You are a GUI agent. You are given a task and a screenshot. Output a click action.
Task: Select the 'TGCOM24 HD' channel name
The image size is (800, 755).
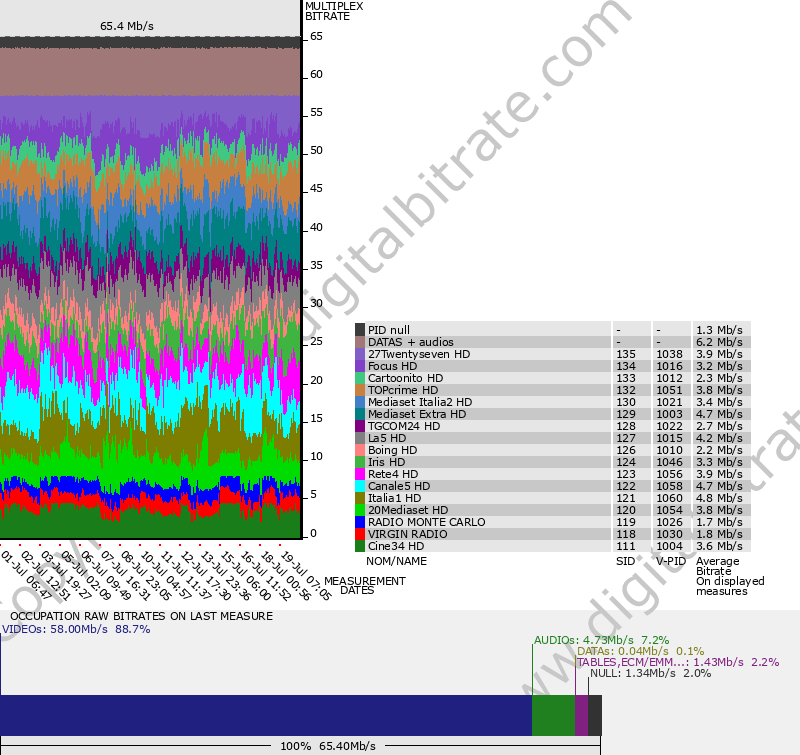click(404, 426)
